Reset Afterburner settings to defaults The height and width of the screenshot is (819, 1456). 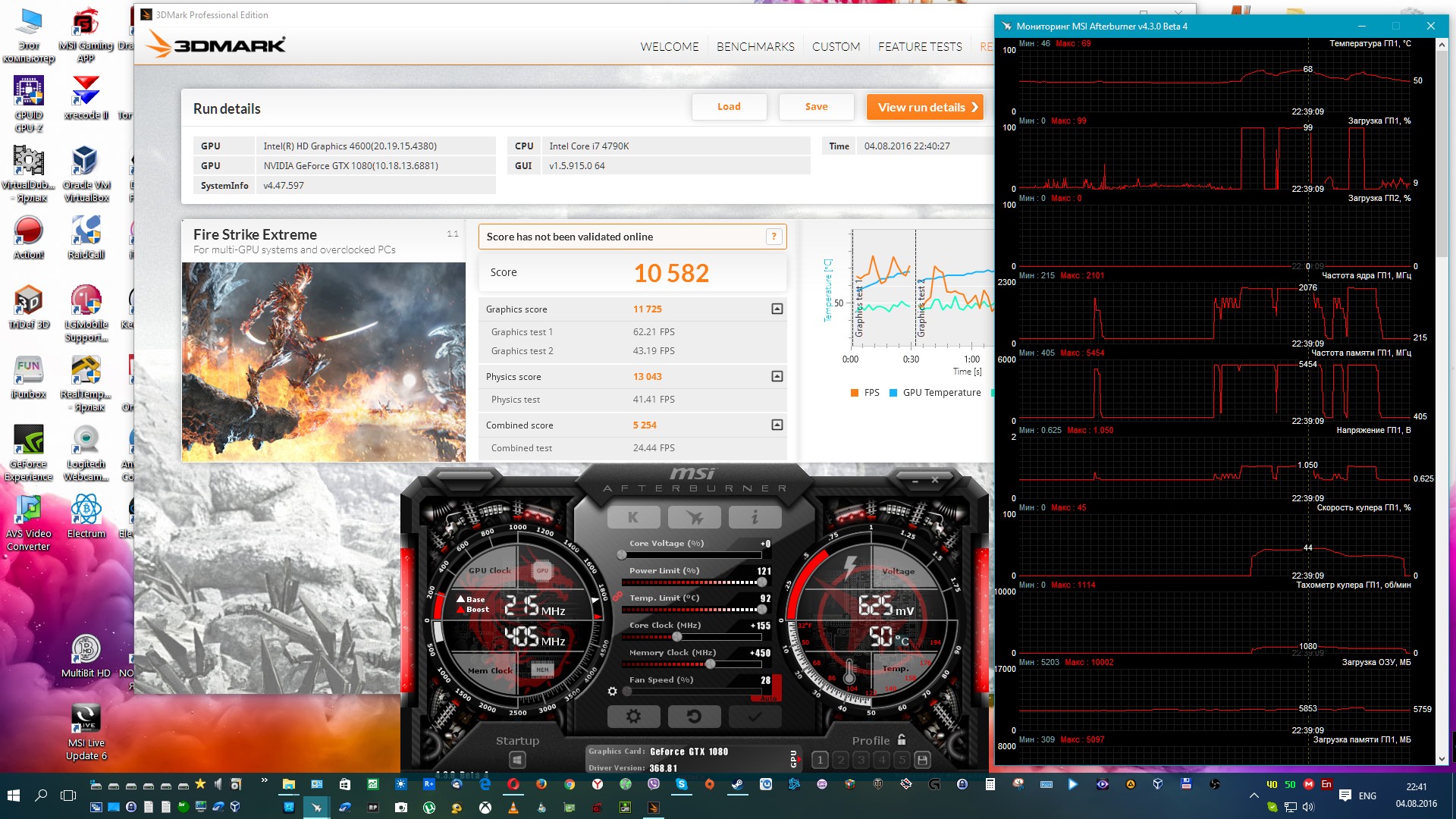[x=694, y=716]
